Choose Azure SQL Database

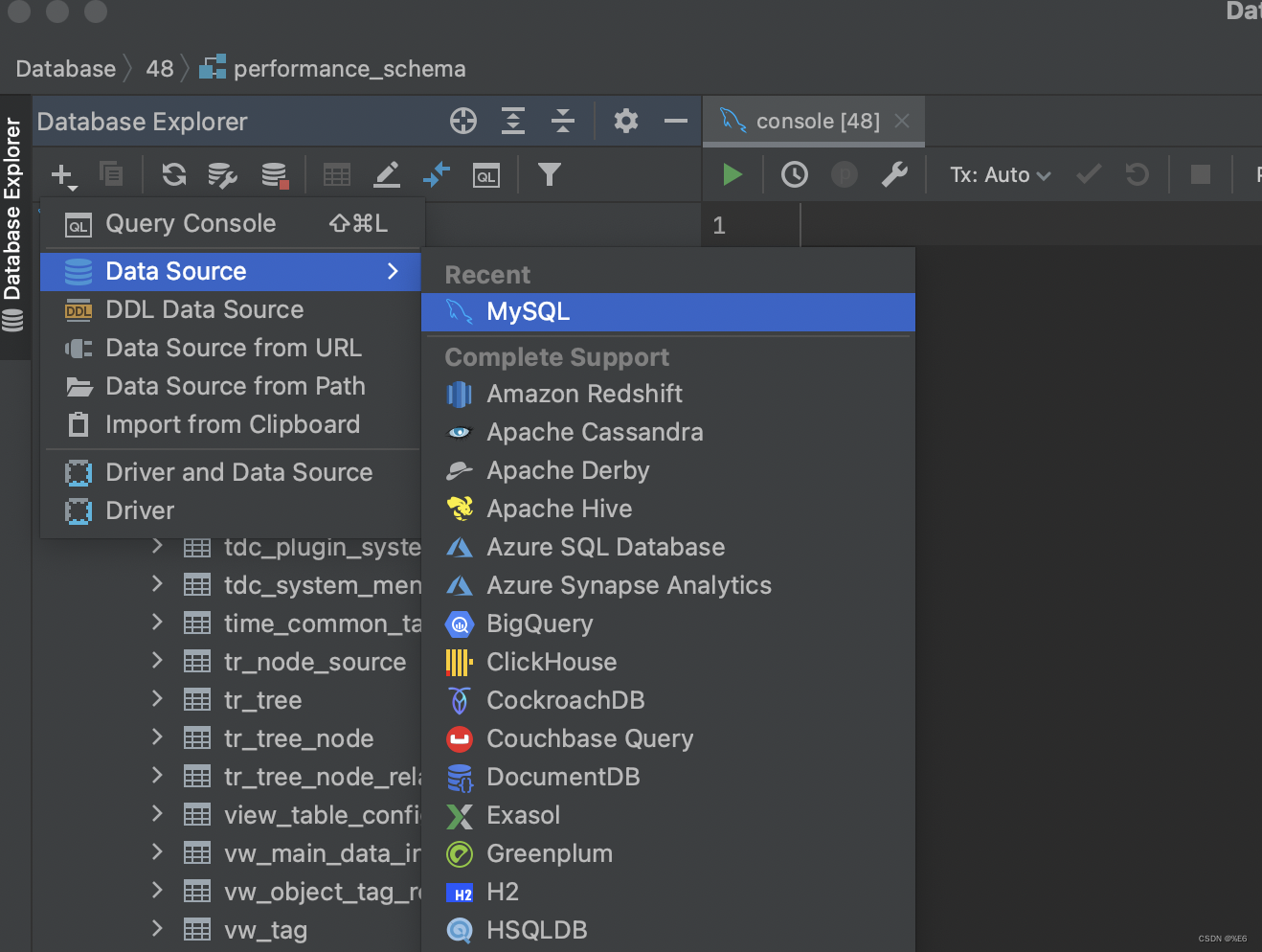668,548
